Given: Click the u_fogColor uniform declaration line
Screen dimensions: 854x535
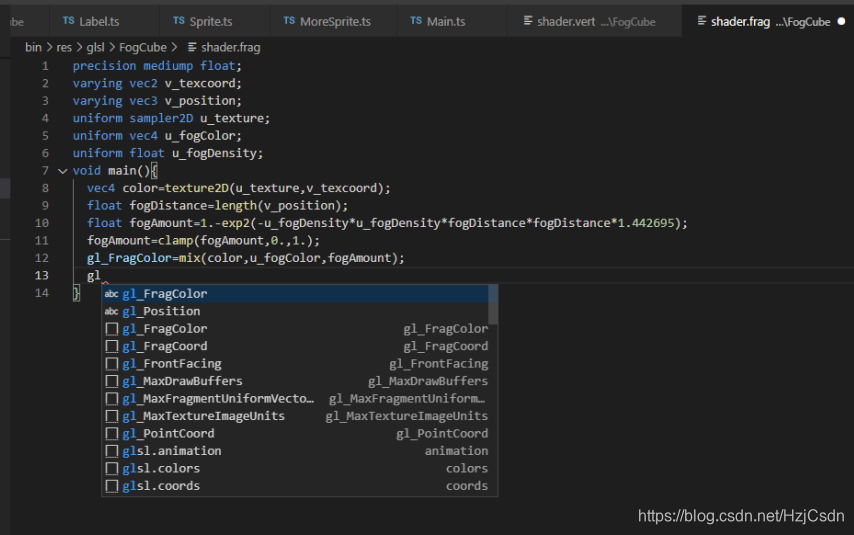Looking at the screenshot, I should (x=157, y=136).
